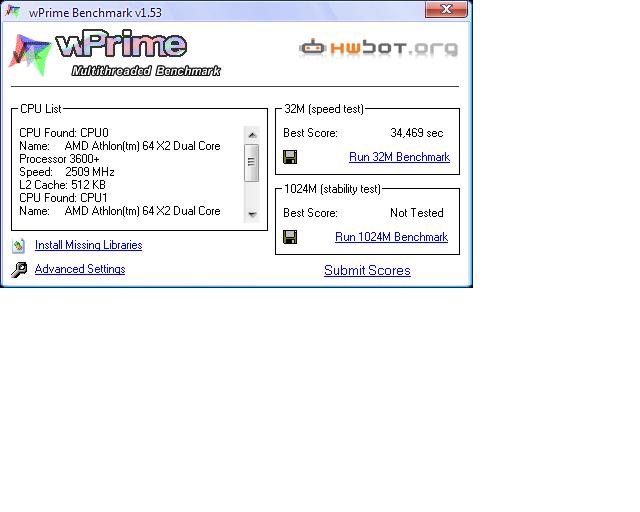Click the wrench icon beside Advanced Settings
The image size is (640, 512).
[x=19, y=269]
